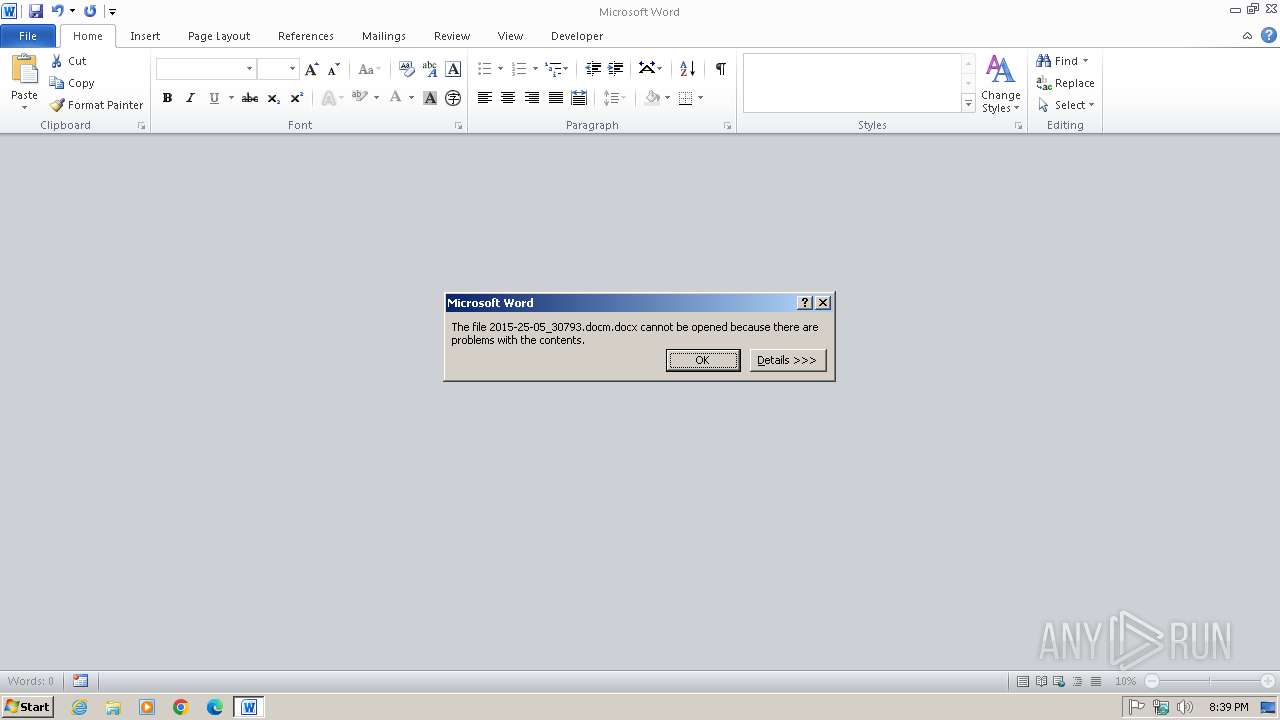Switch to the Review tab
This screenshot has height=720, width=1280.
coord(452,36)
